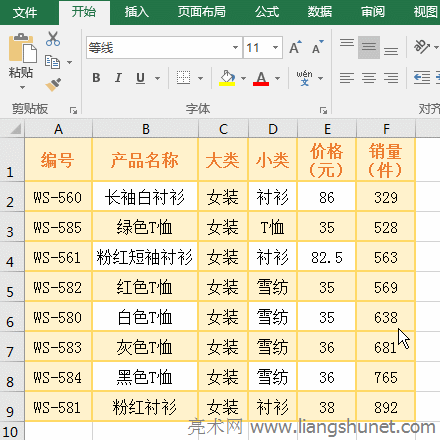Viewport: 440px width, 440px height.
Task: Toggle center text alignment
Action: (x=369, y=78)
